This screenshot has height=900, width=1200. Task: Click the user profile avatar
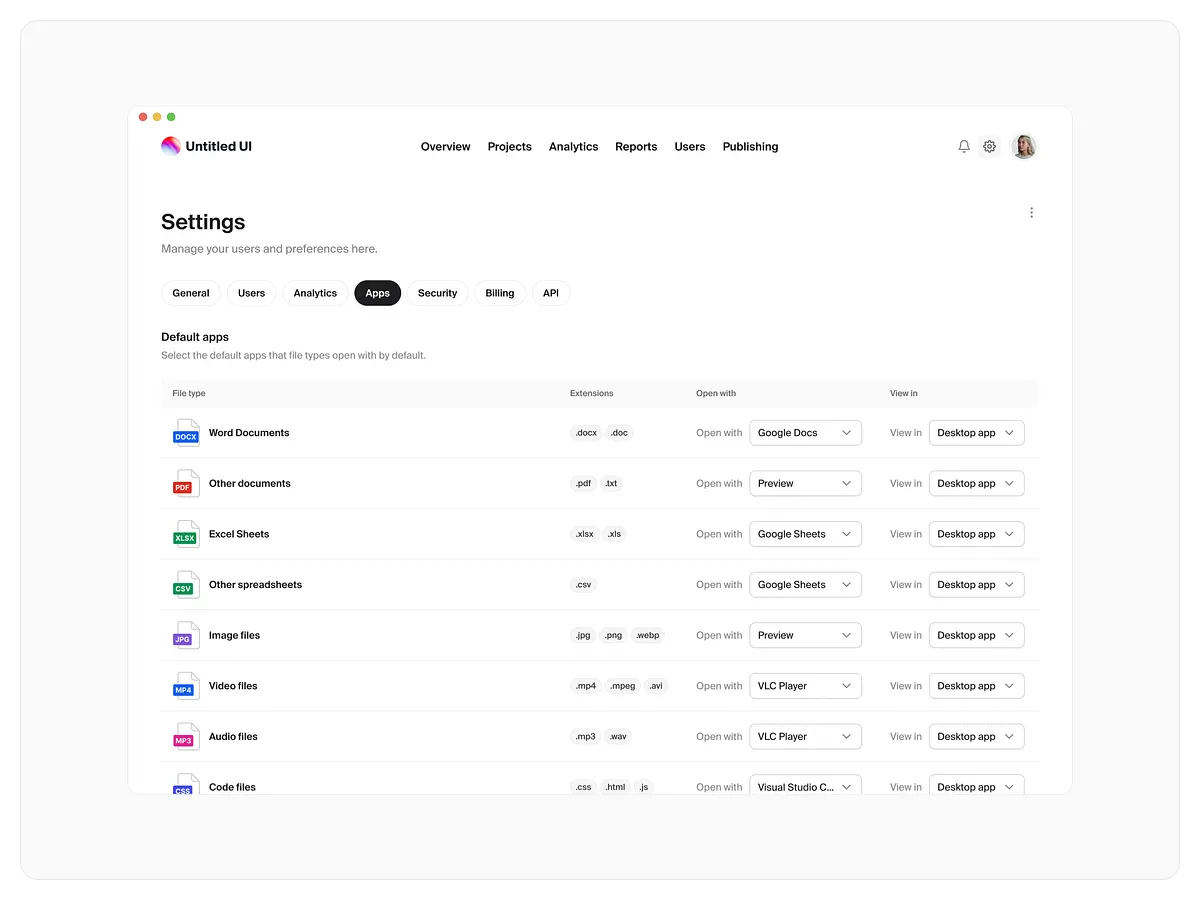1024,146
